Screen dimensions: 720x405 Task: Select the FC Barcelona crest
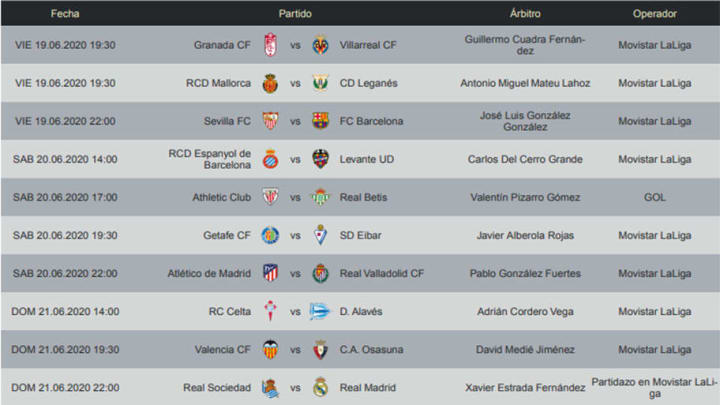coord(321,121)
